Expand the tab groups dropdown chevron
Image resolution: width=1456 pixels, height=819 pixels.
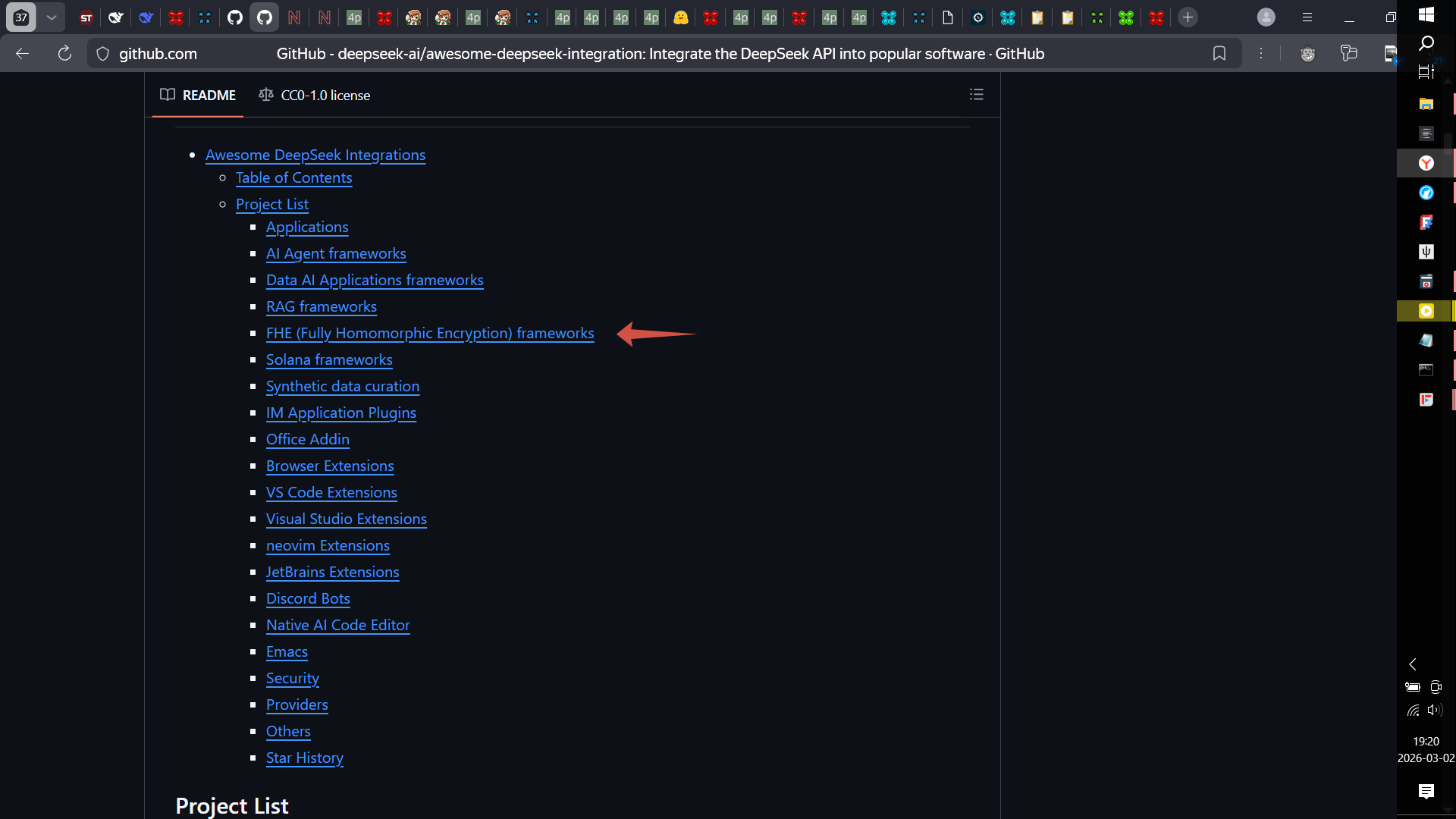coord(51,17)
